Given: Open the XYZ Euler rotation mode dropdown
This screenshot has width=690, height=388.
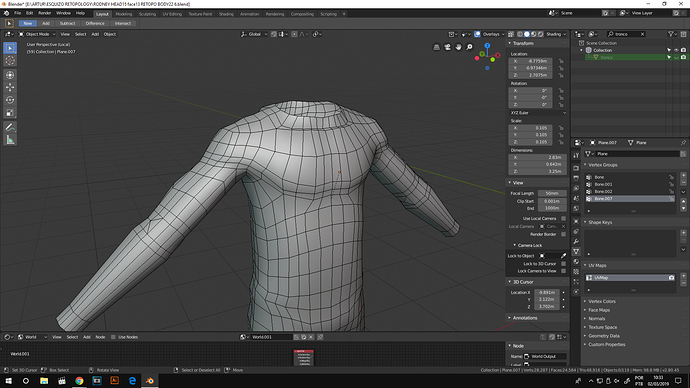Looking at the screenshot, I should click(538, 113).
